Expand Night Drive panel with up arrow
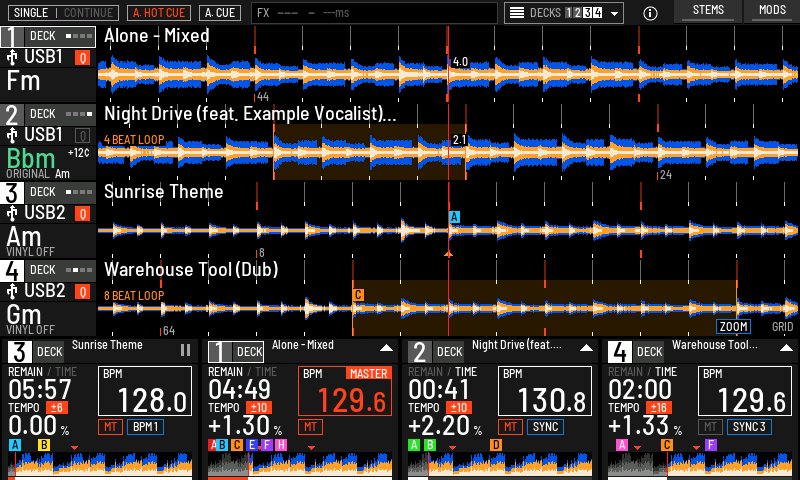Screen dimensions: 800x480 (x=586, y=348)
